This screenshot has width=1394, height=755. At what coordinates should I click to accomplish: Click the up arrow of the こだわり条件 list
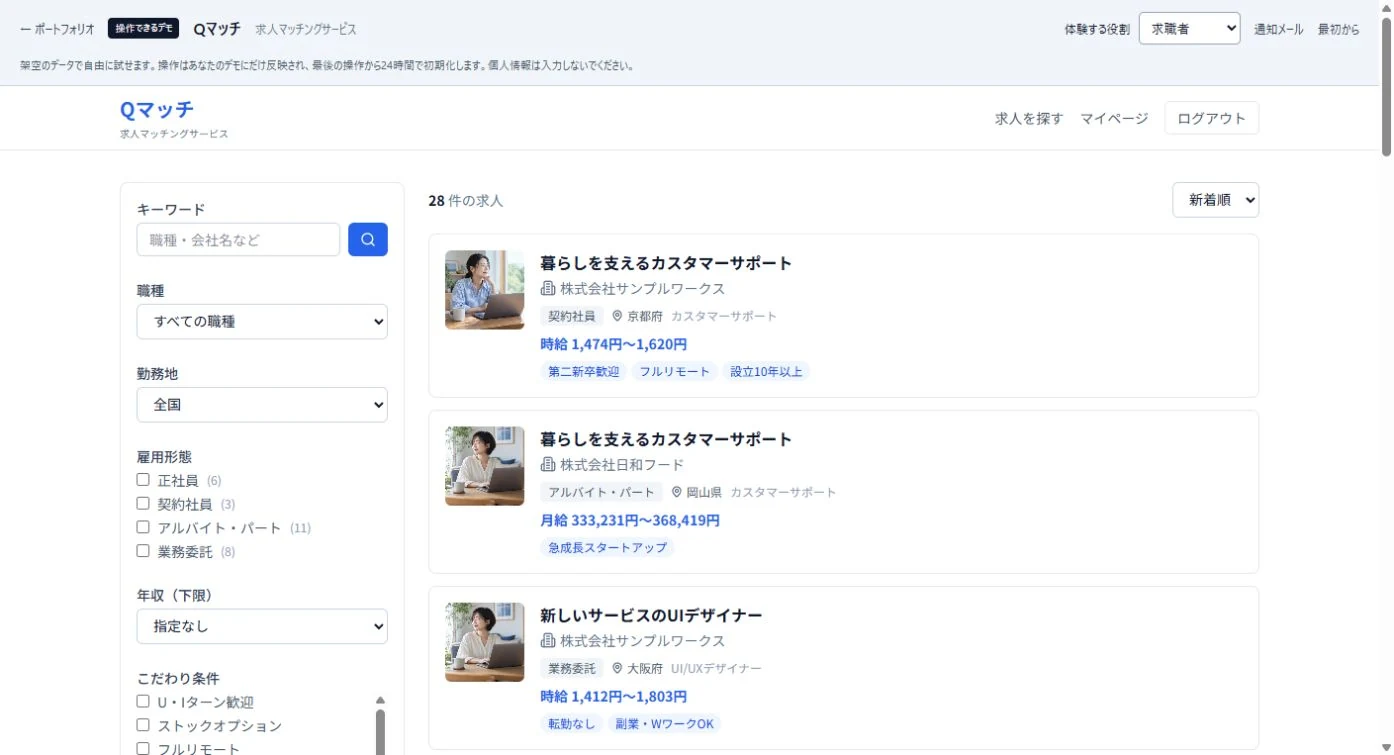[380, 701]
